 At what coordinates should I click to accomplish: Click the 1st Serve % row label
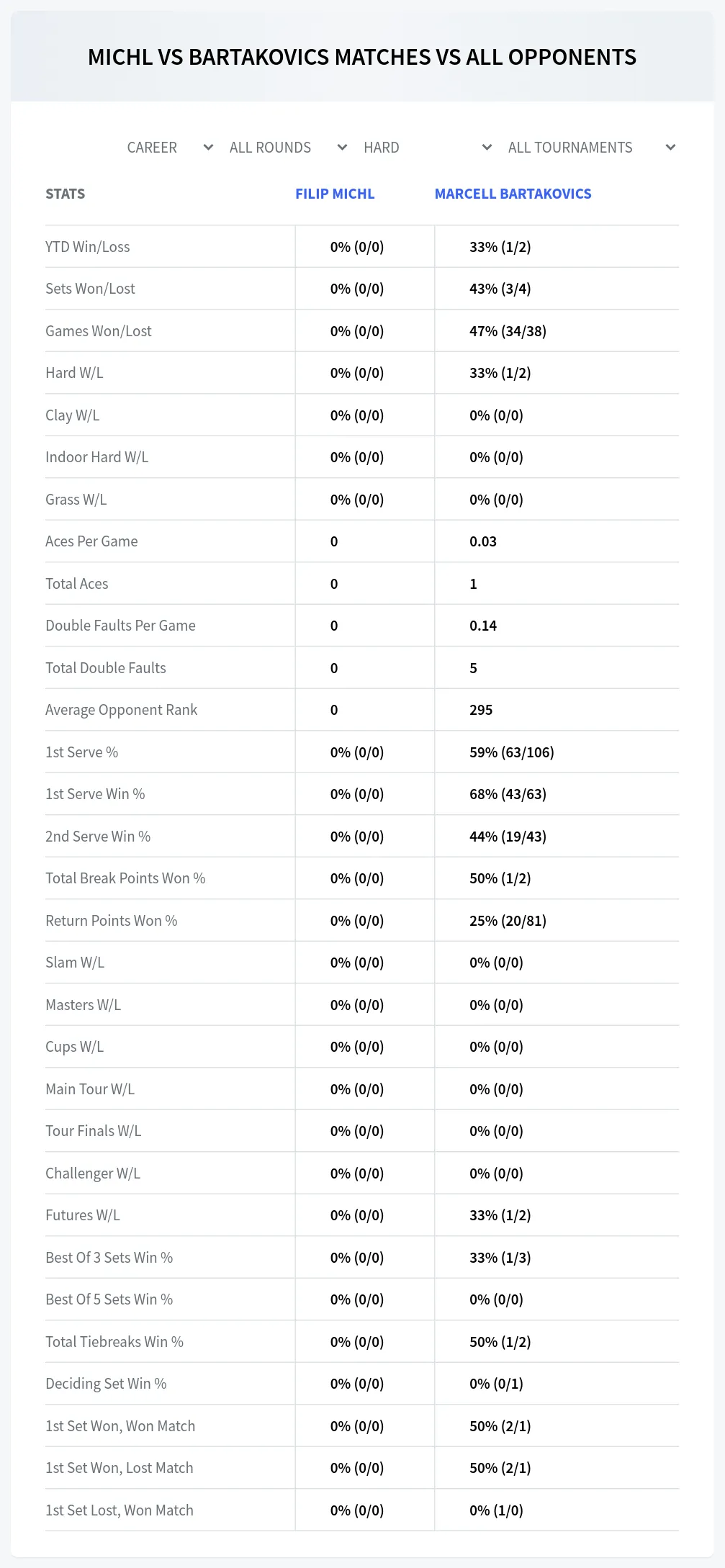click(x=82, y=752)
